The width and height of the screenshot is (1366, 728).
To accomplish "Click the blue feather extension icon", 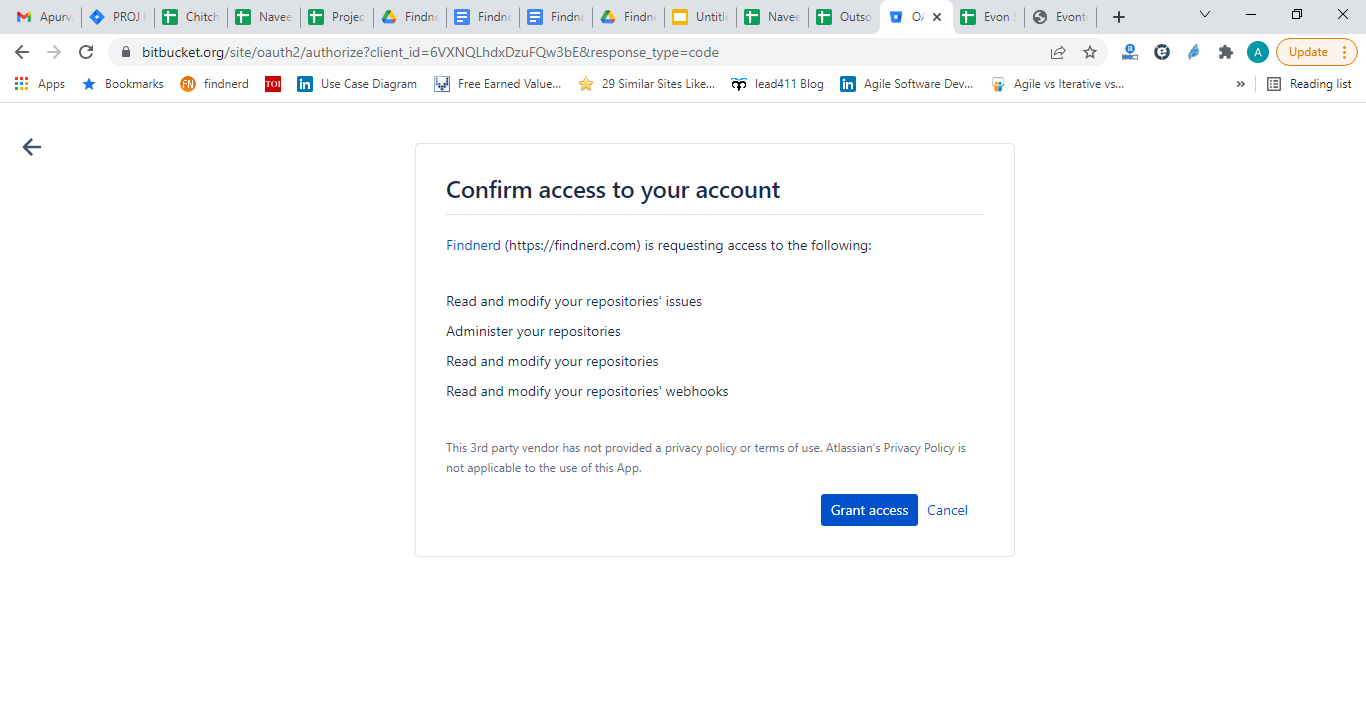I will click(x=1194, y=52).
